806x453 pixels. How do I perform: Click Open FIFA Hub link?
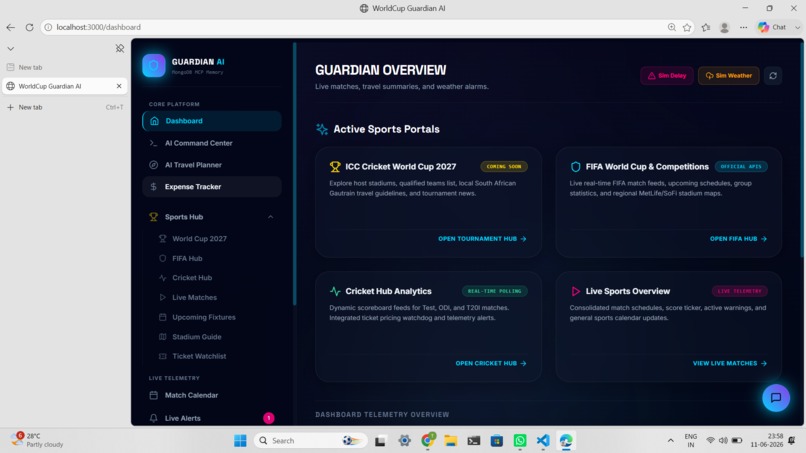[x=738, y=239]
